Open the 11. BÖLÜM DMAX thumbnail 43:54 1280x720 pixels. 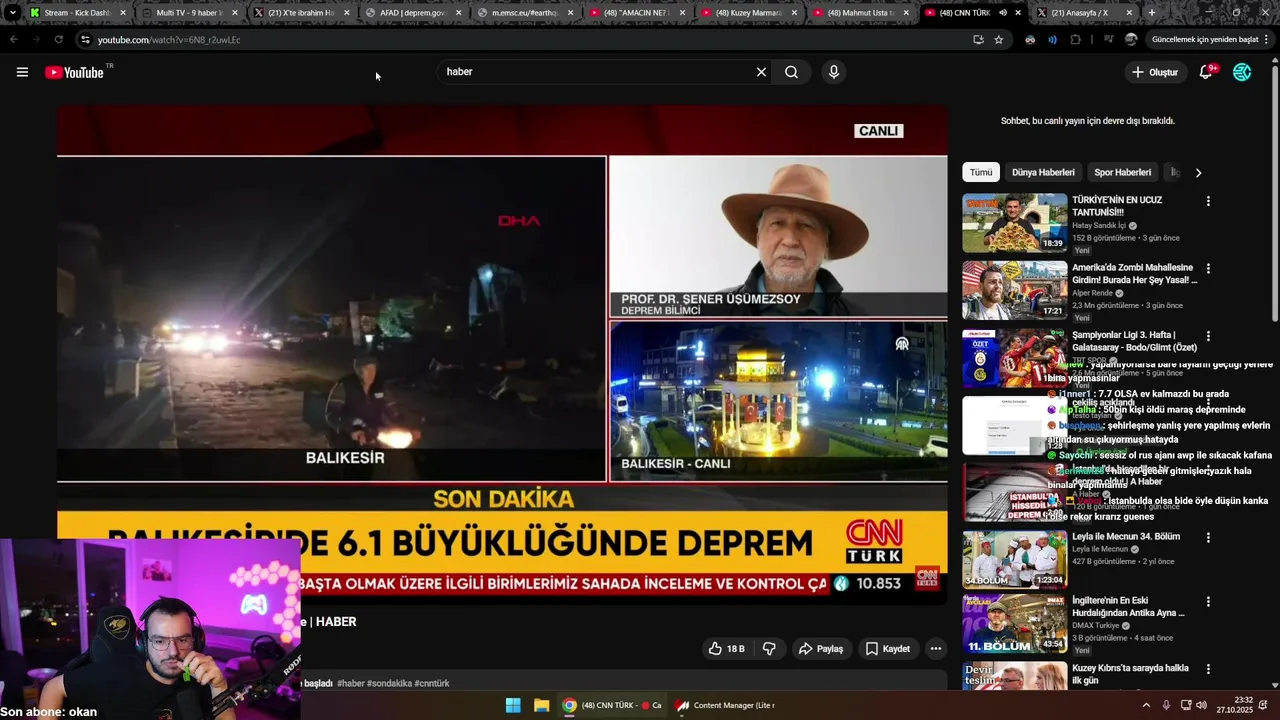[x=1015, y=624]
